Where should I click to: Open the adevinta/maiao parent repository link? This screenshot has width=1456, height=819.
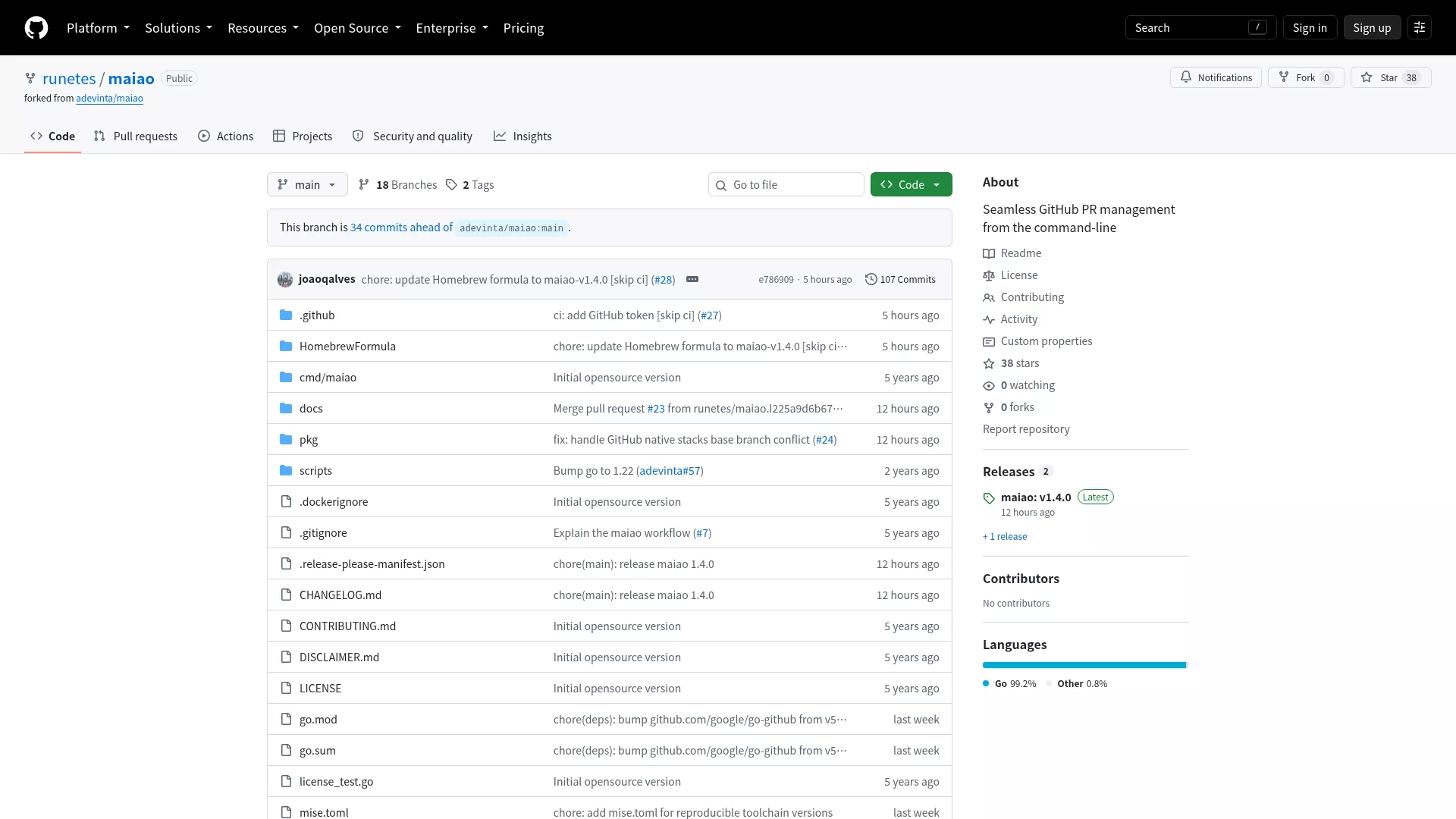point(109,99)
